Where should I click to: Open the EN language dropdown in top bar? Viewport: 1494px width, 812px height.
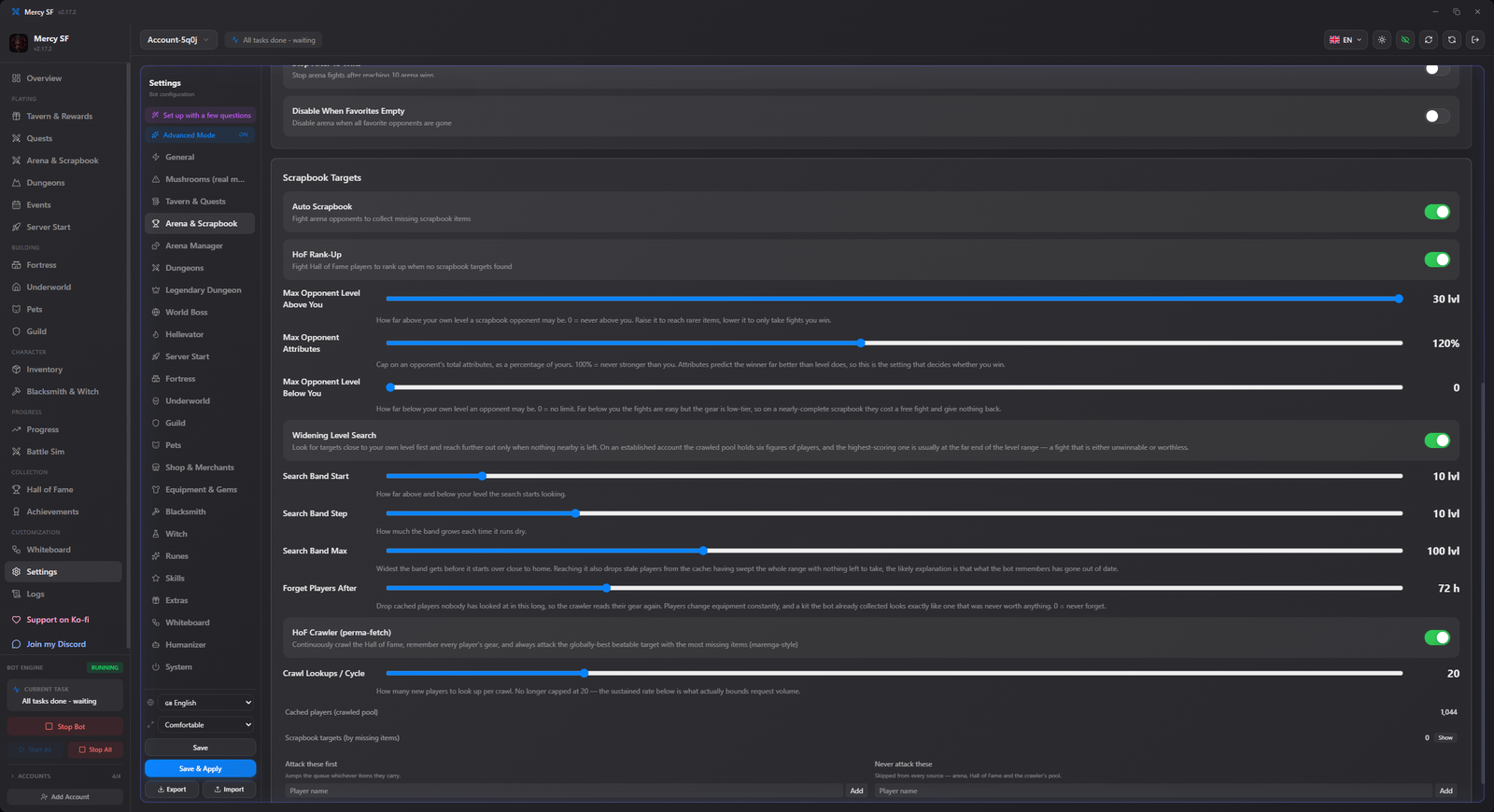(1346, 40)
